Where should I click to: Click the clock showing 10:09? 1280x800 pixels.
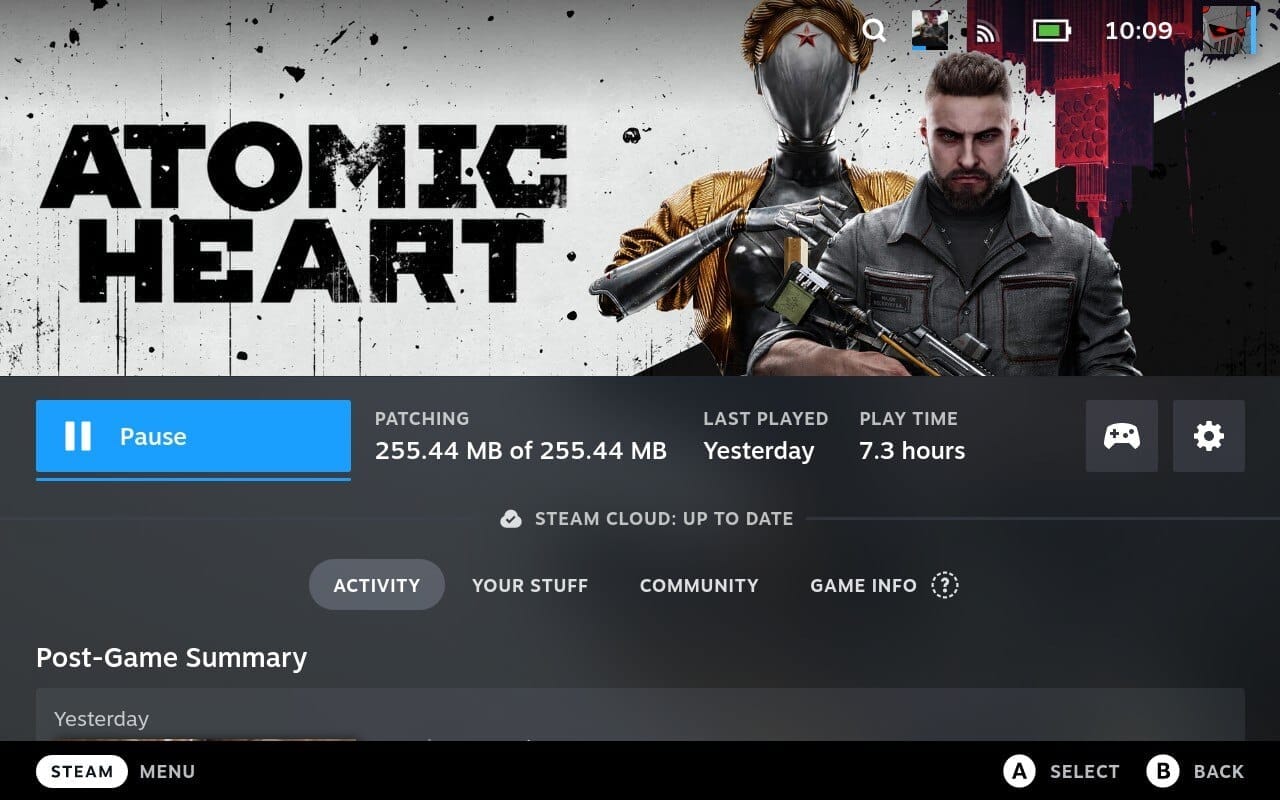[1138, 31]
